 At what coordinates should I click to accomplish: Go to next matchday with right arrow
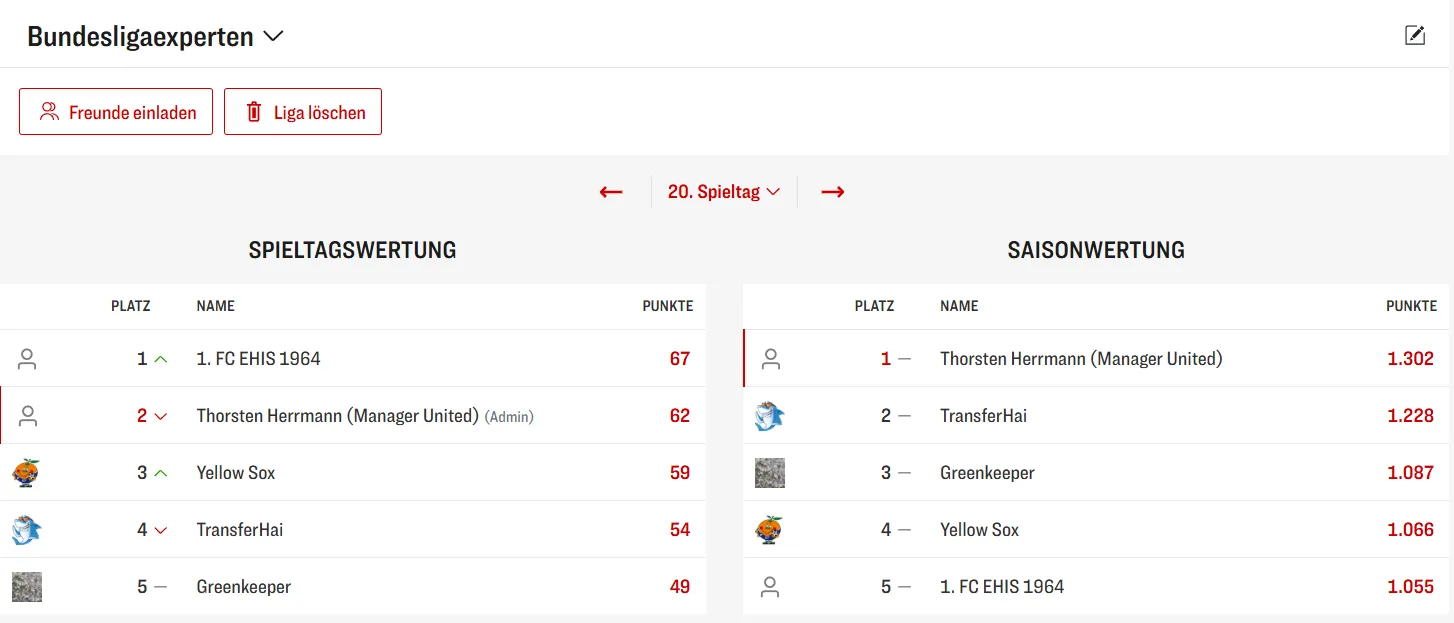click(832, 192)
